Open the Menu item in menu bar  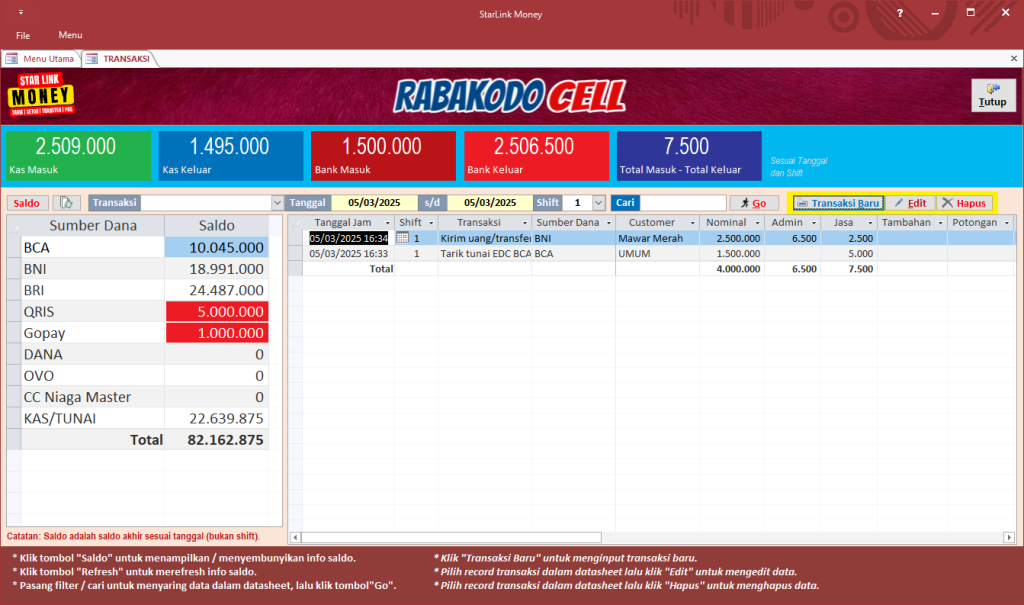click(71, 35)
